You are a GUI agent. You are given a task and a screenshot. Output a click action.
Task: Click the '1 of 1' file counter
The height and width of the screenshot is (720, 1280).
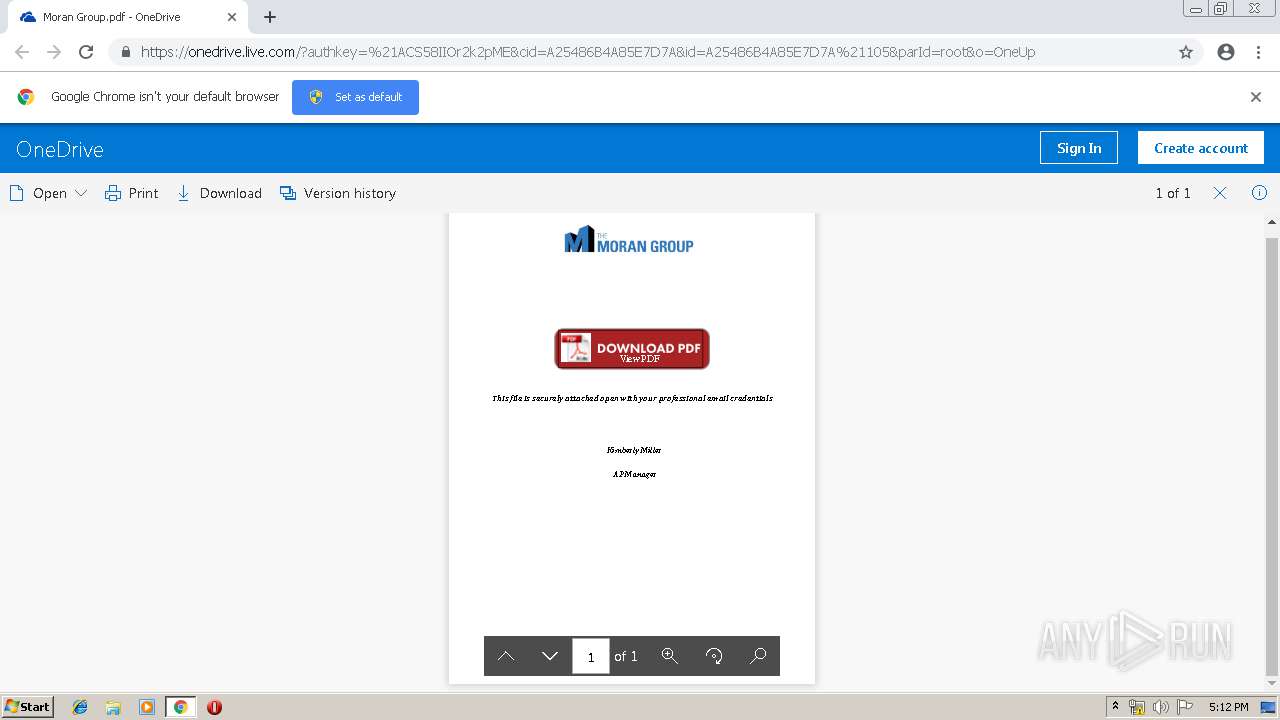(x=1173, y=193)
